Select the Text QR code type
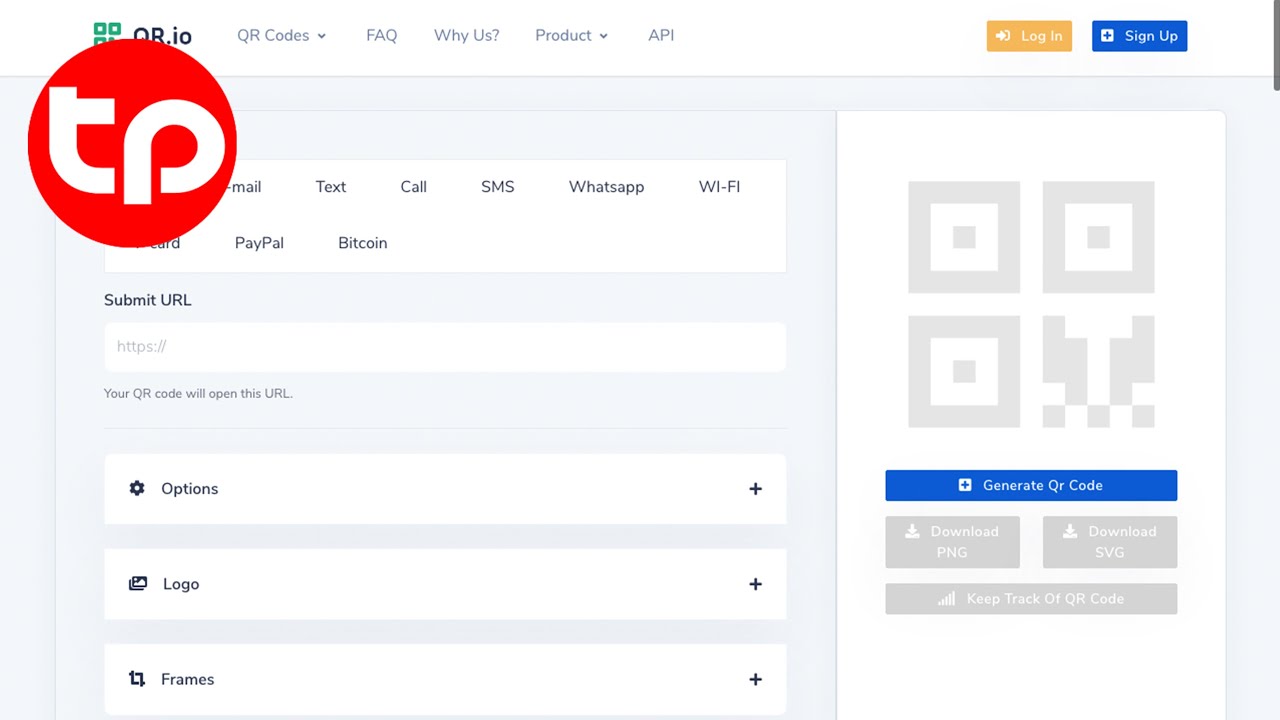Screen dimensions: 1280x720 [331, 187]
